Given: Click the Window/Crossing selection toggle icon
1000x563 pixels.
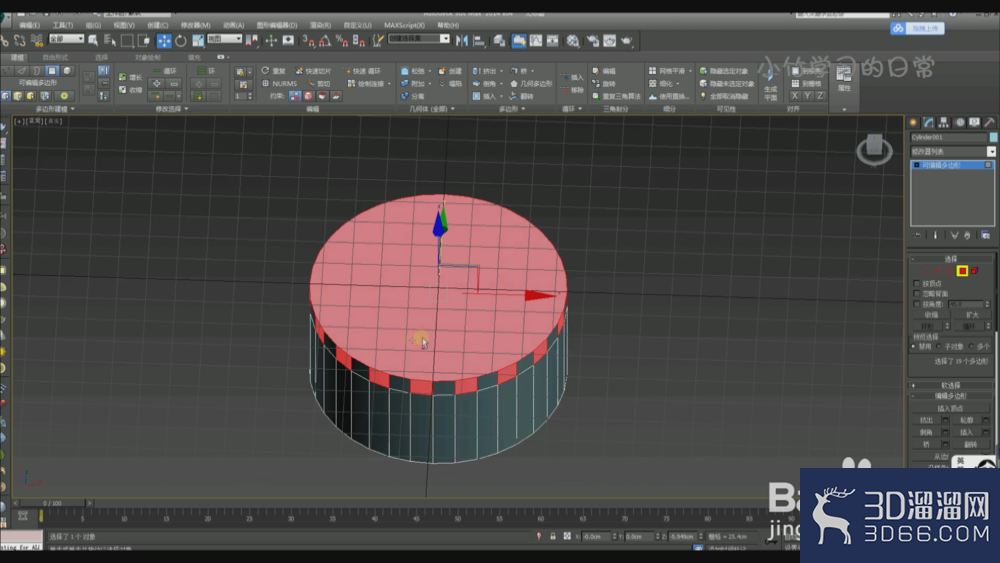Looking at the screenshot, I should coord(143,41).
